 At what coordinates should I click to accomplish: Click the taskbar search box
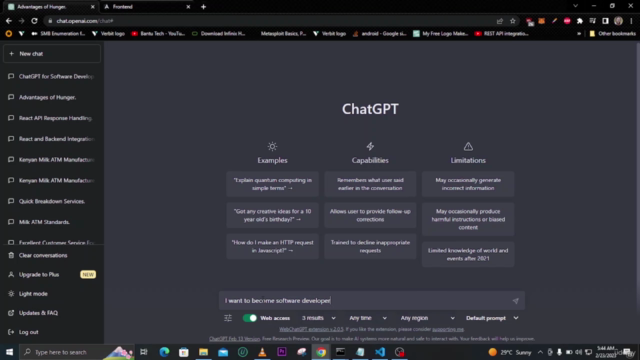point(78,352)
